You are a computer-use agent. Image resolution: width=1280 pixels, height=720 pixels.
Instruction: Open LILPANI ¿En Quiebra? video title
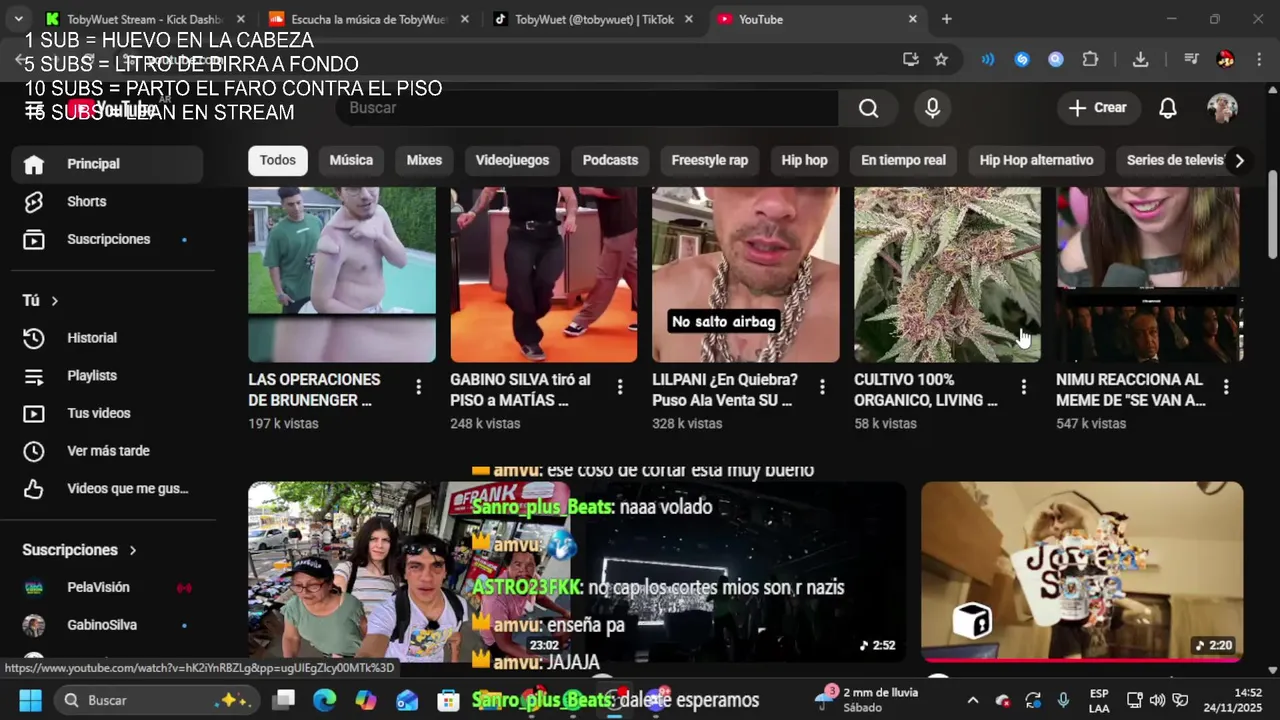click(x=725, y=390)
